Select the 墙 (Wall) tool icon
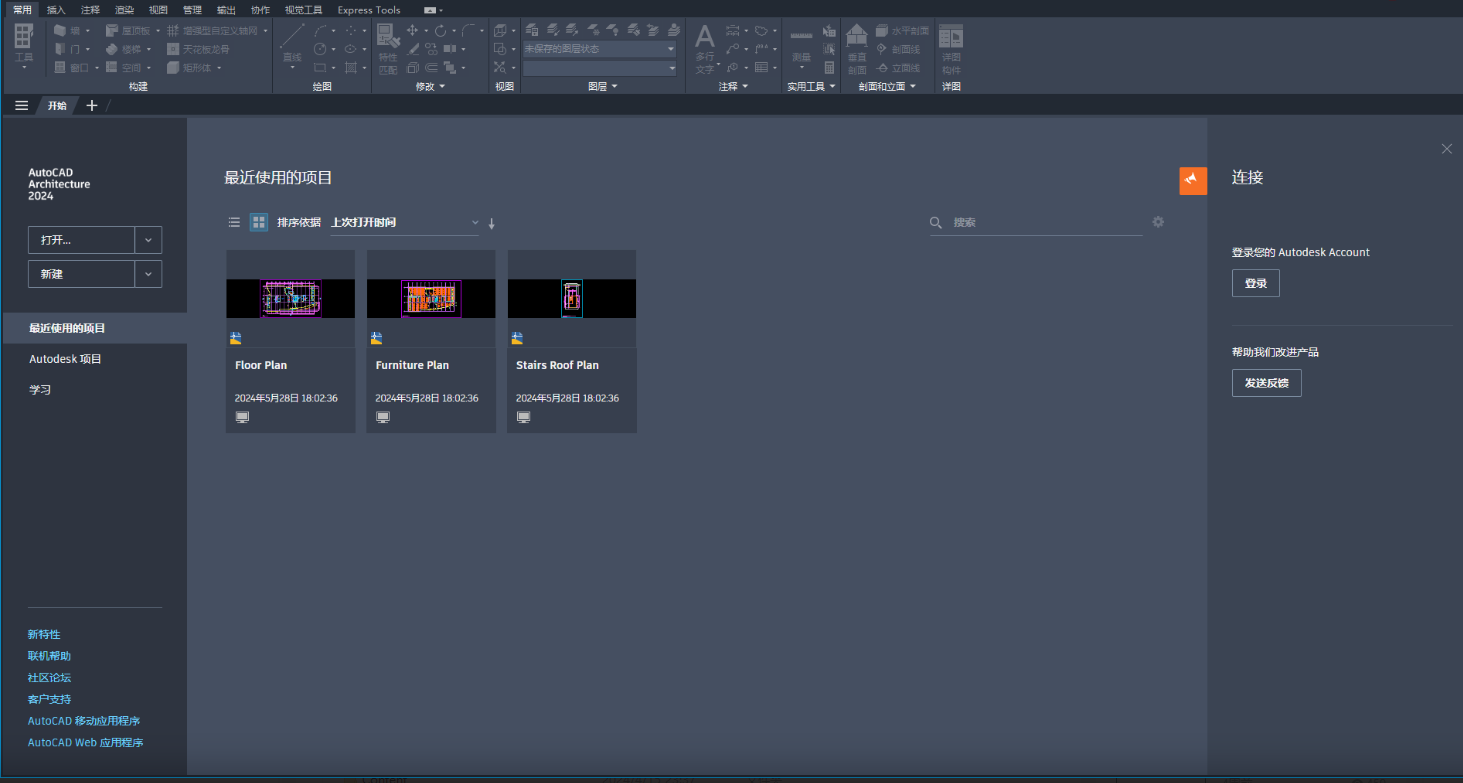The width and height of the screenshot is (1463, 783). tap(60, 30)
